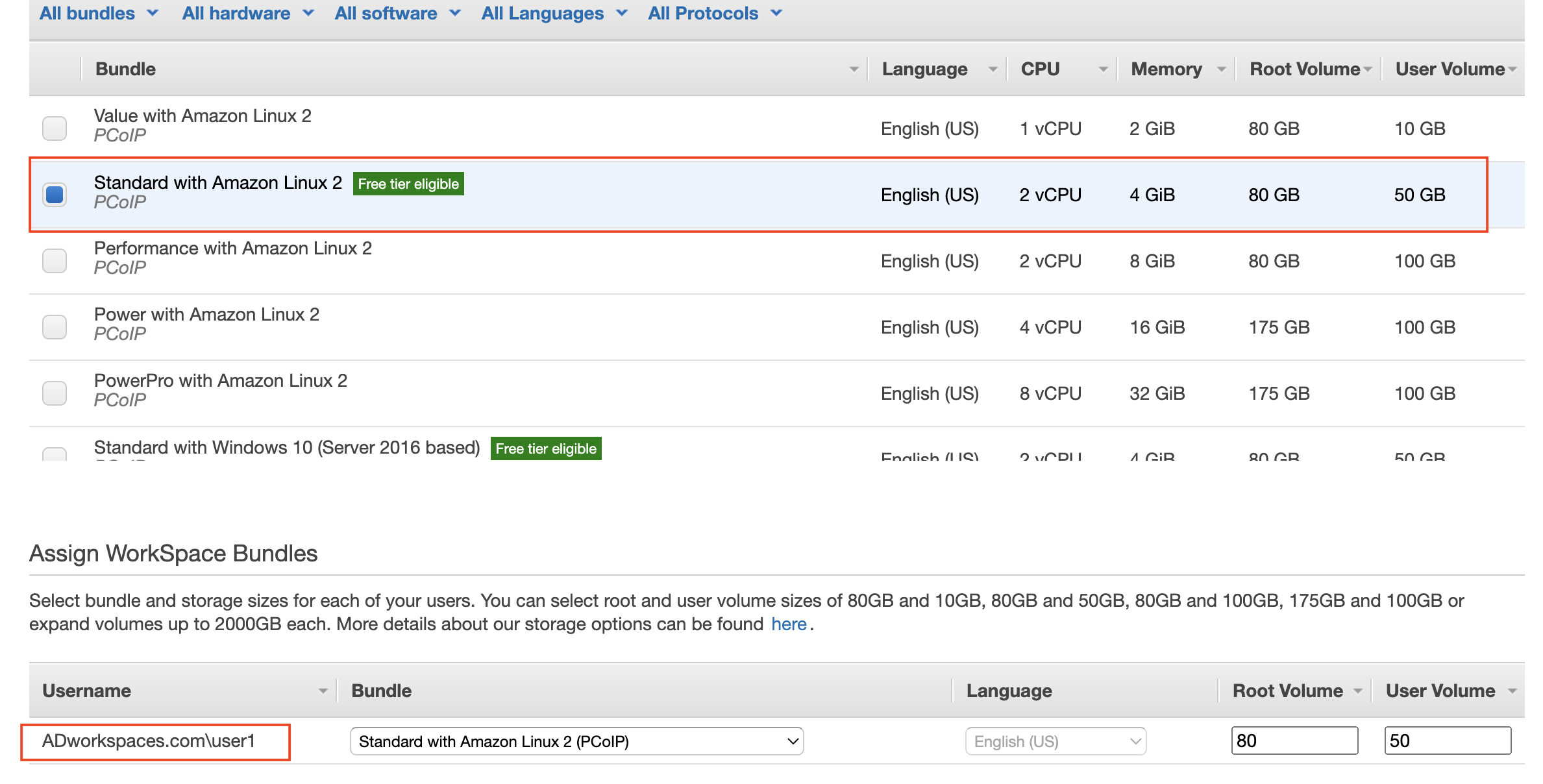Viewport: 1543px width, 784px height.
Task: Click the 10 GB user volume cell
Action: click(x=1420, y=129)
